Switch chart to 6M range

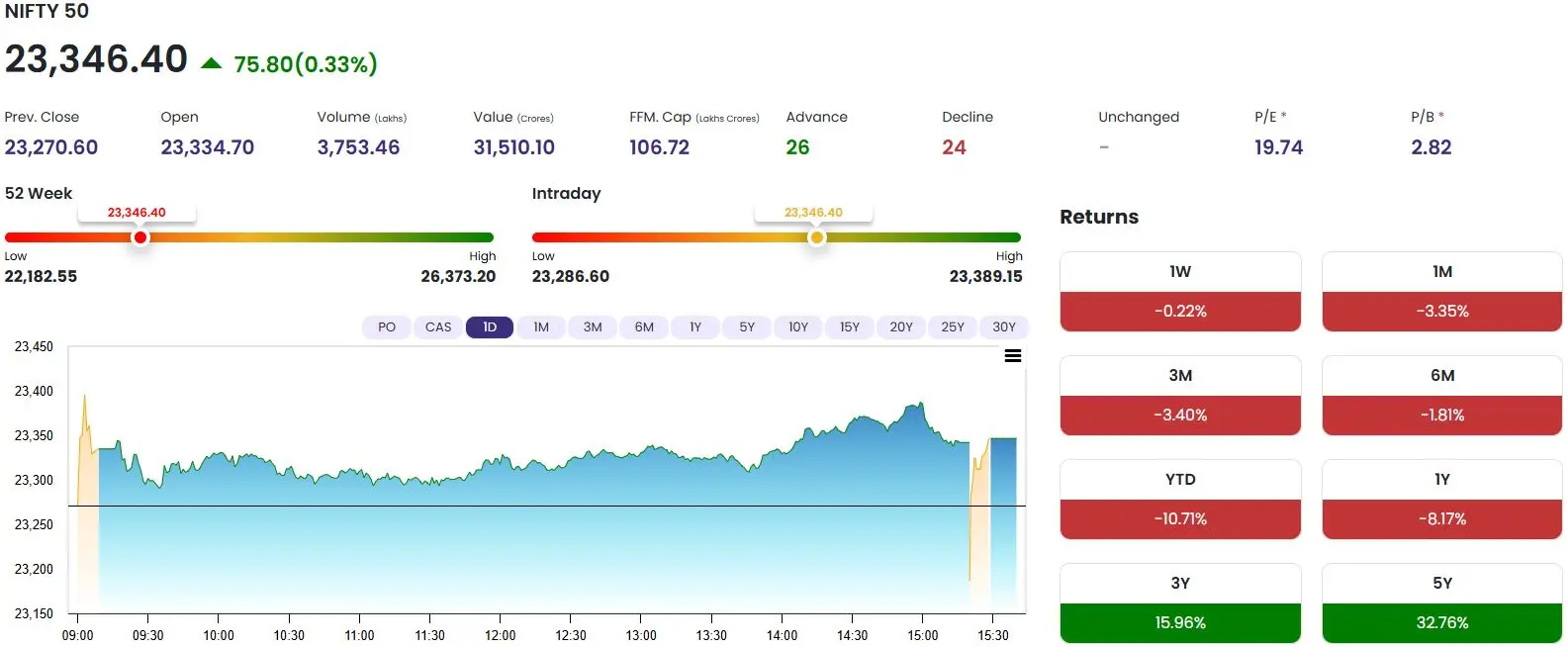(x=644, y=327)
